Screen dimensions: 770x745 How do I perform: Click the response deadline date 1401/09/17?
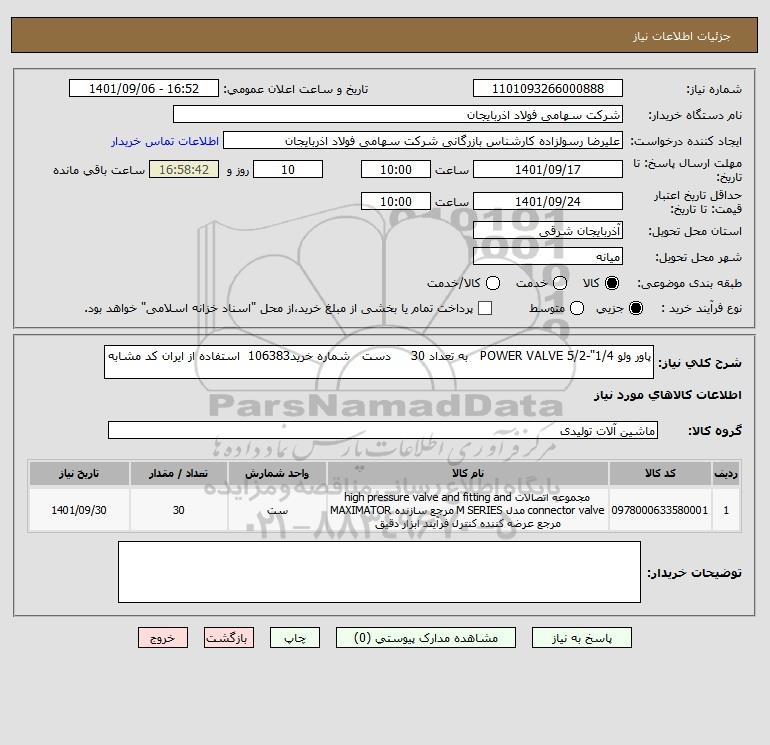548,170
